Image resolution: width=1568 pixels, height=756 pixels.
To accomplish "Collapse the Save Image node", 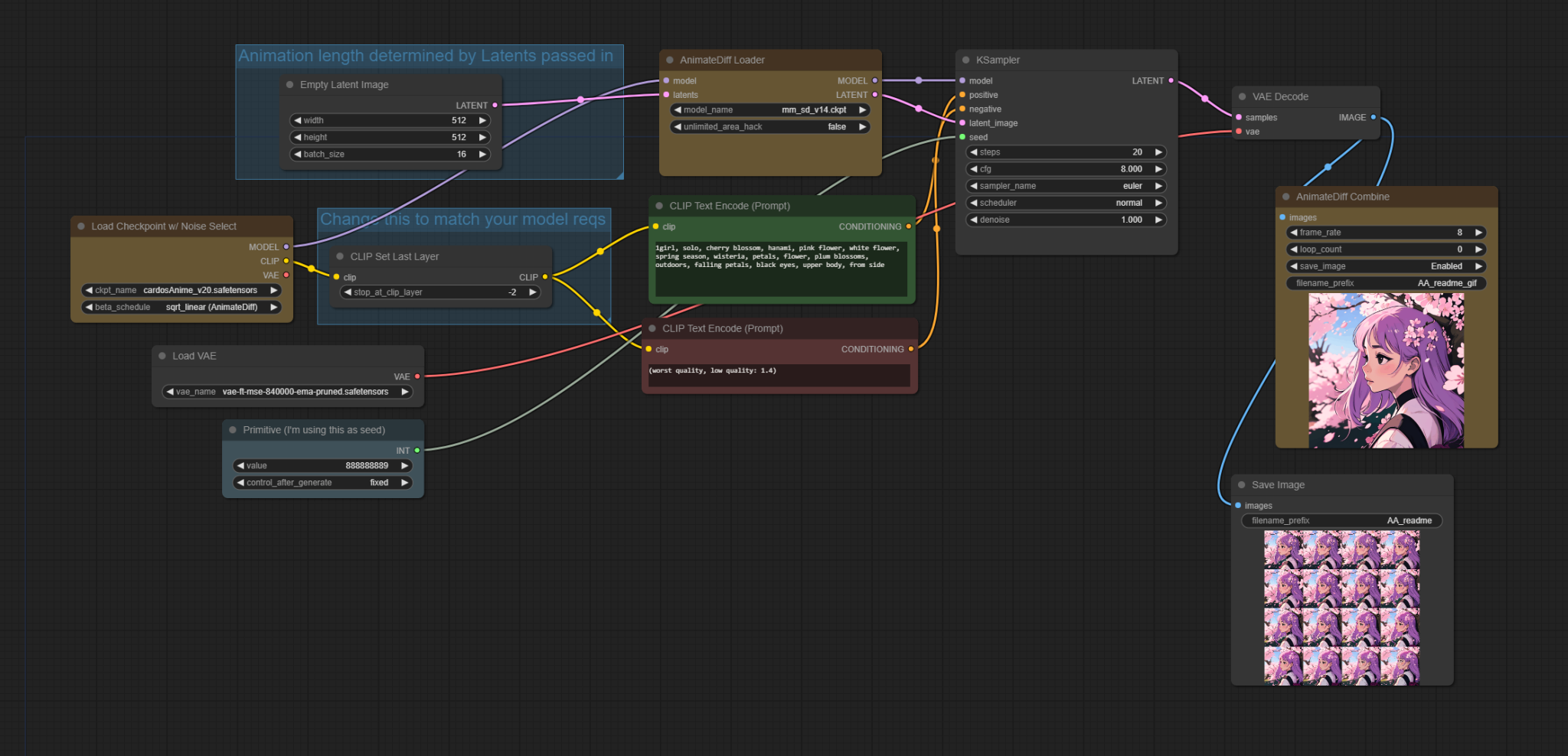I will (1242, 484).
